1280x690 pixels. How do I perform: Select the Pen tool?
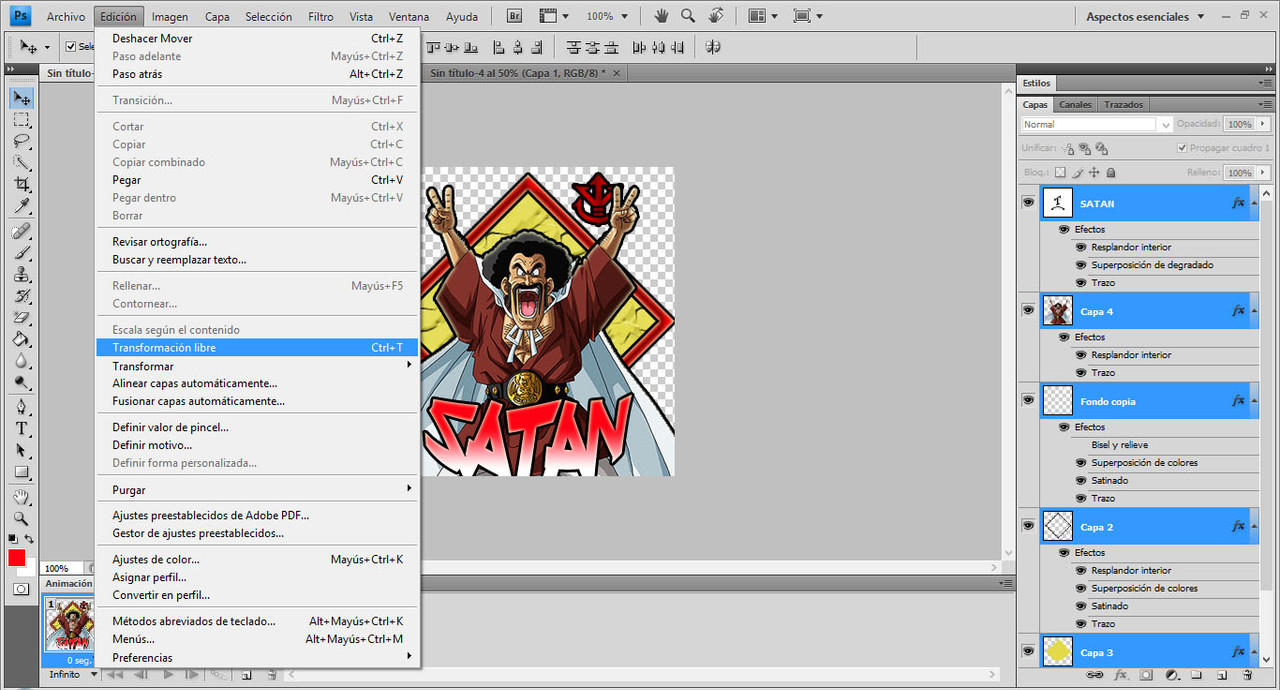tap(21, 407)
